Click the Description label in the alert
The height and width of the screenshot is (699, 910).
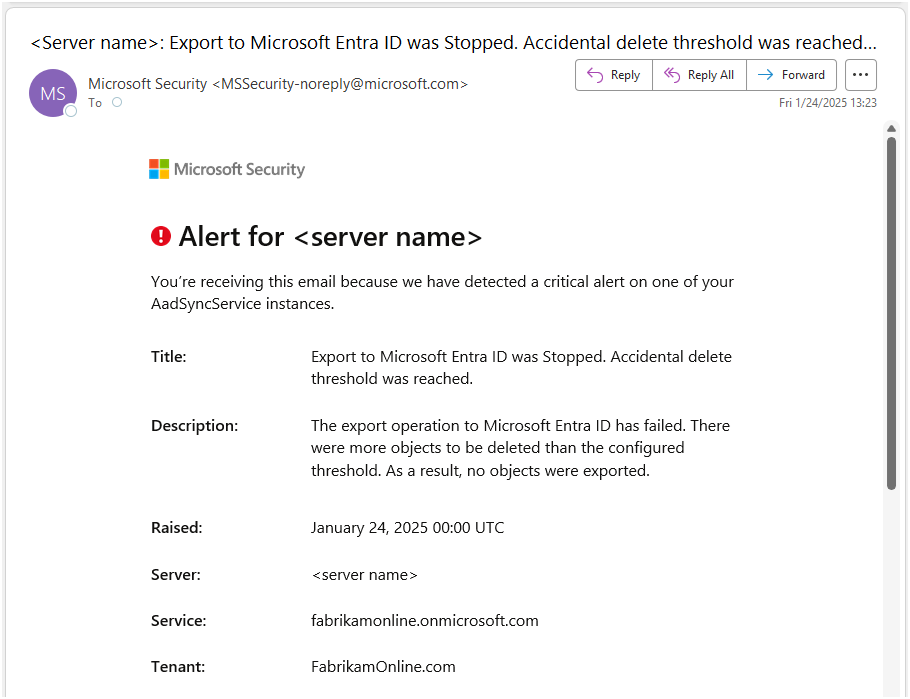tap(194, 426)
